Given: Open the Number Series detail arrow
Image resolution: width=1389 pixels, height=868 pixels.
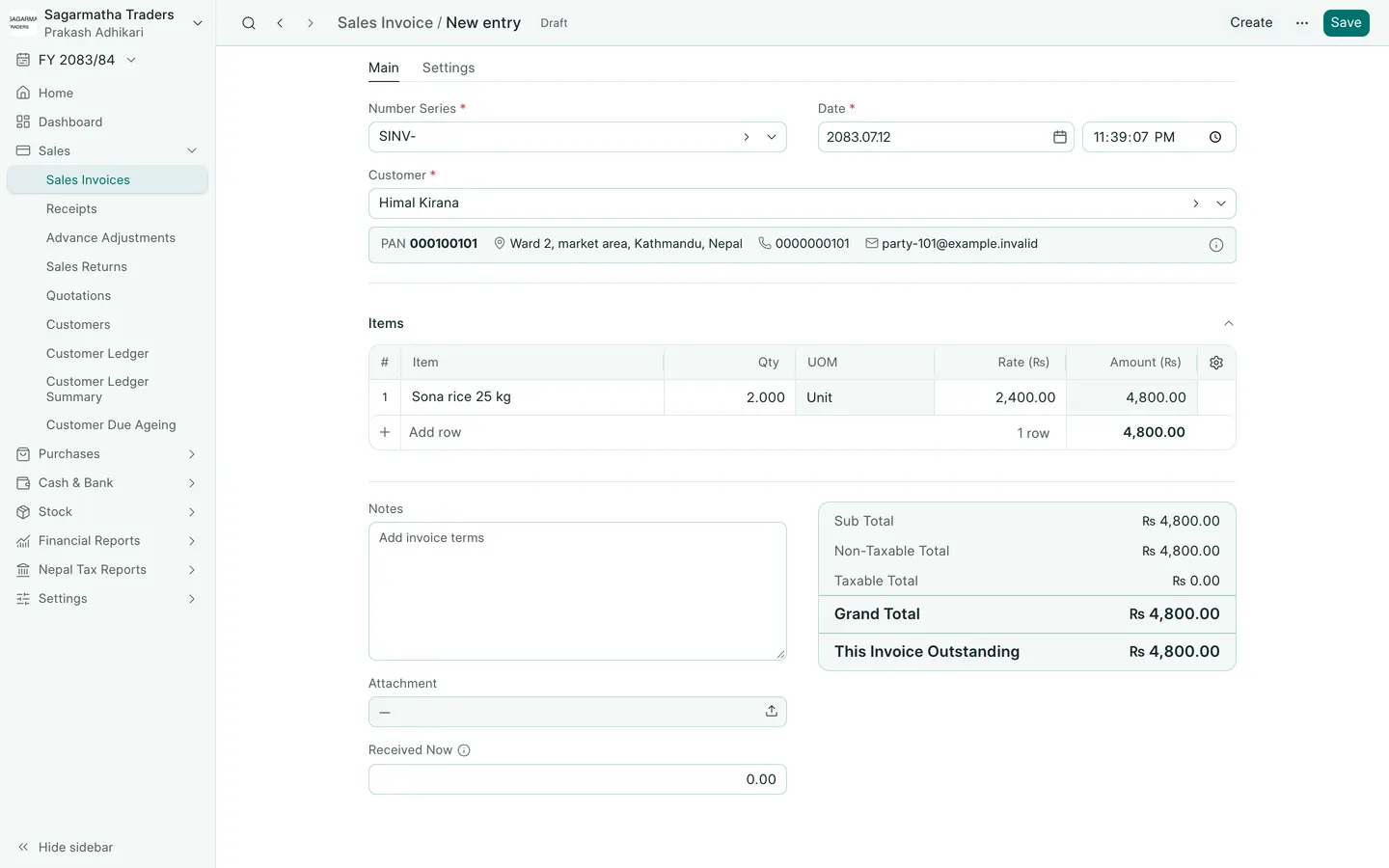Looking at the screenshot, I should 747,137.
